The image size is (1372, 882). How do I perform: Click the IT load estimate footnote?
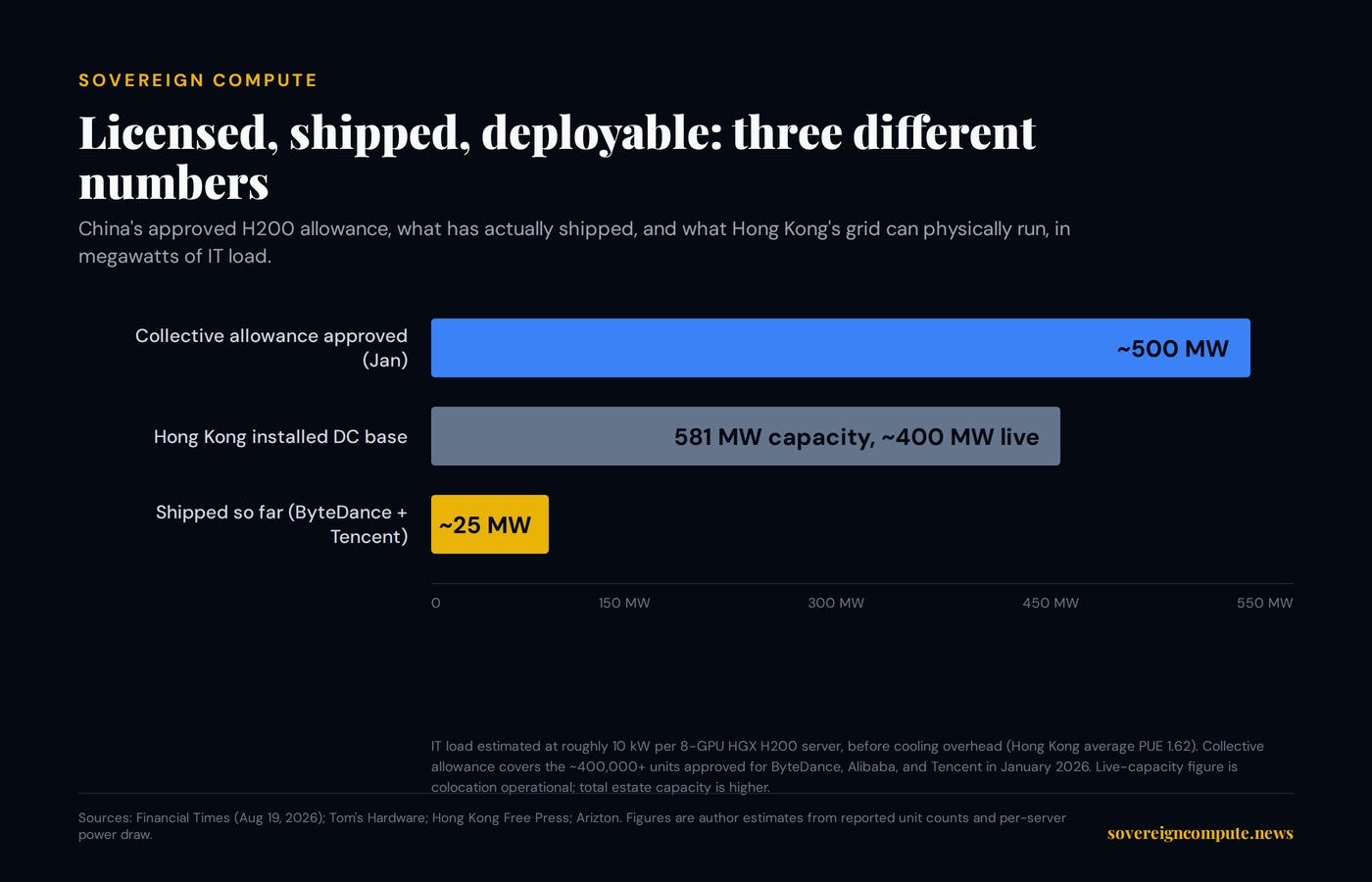click(848, 766)
